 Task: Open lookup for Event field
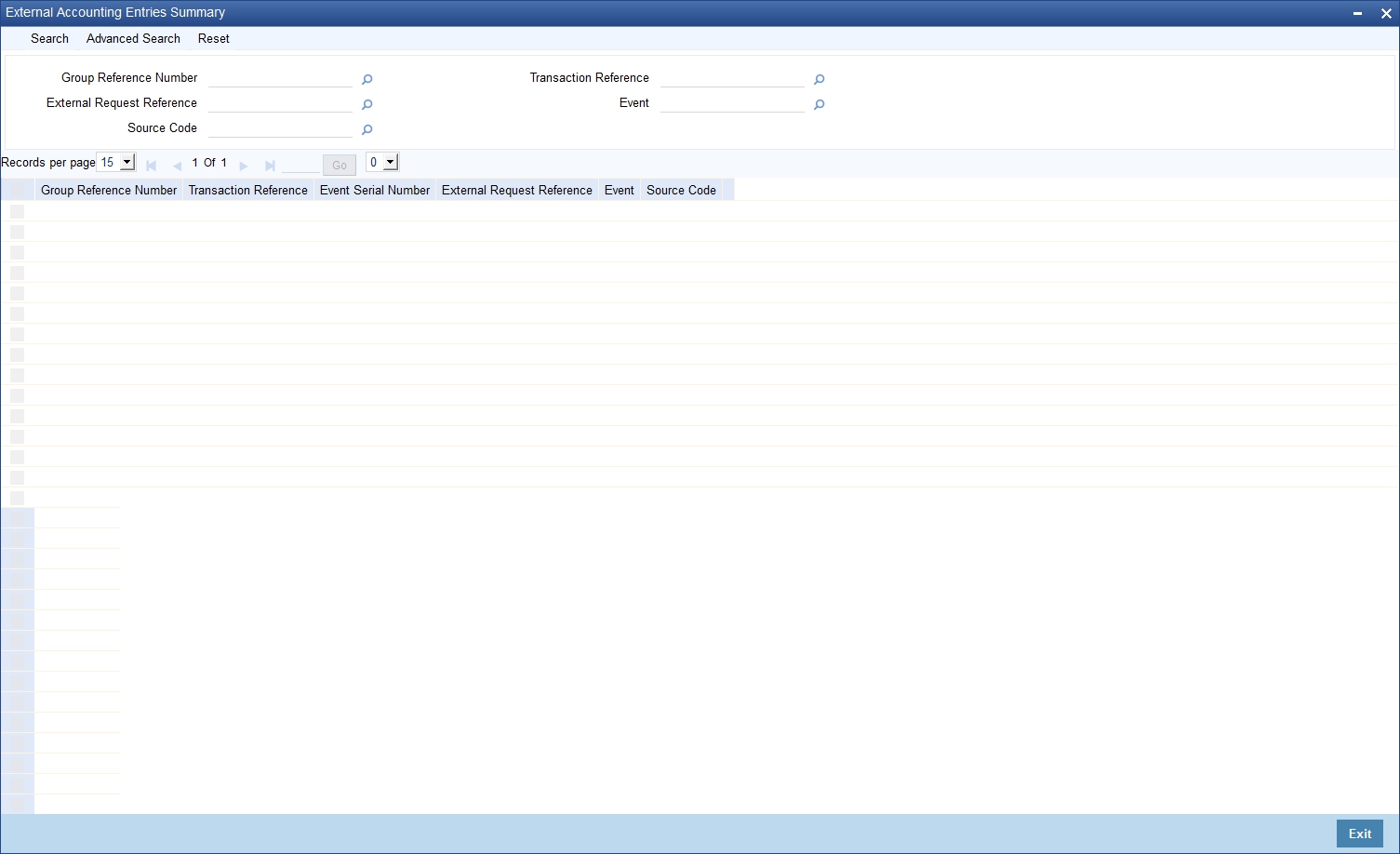[x=819, y=105]
